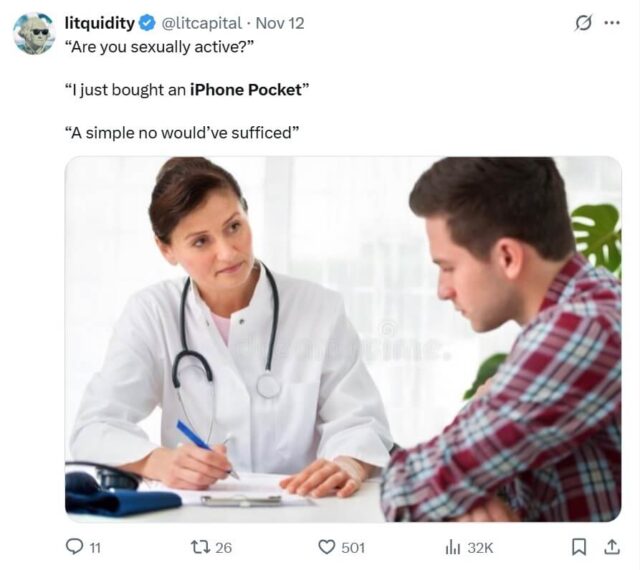Click the 32K views count
The width and height of the screenshot is (640, 570).
coord(480,548)
